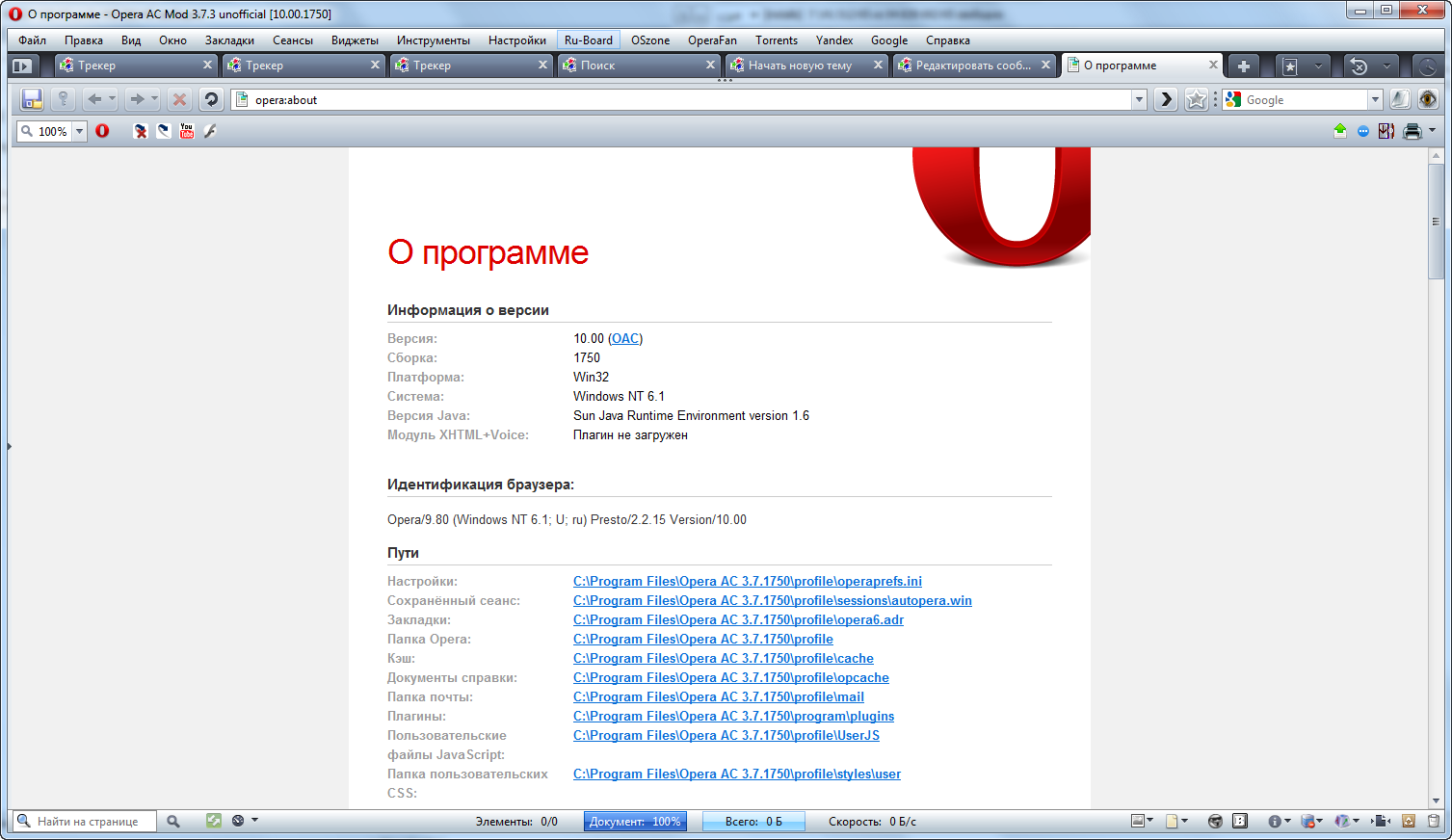
Task: Click the YouTube icon in the toolbar
Action: click(x=187, y=131)
